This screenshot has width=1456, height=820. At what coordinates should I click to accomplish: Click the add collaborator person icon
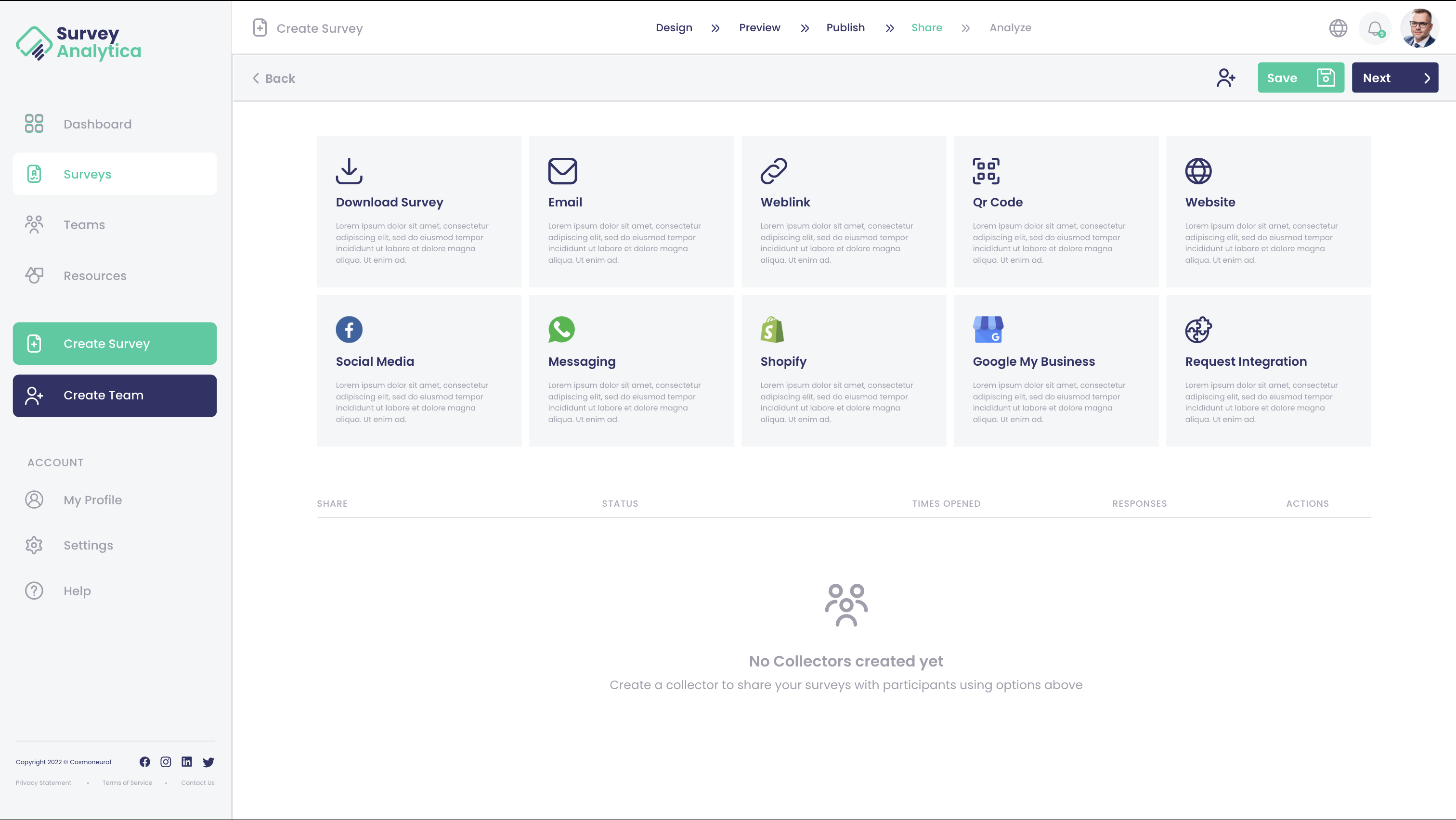click(x=1225, y=78)
